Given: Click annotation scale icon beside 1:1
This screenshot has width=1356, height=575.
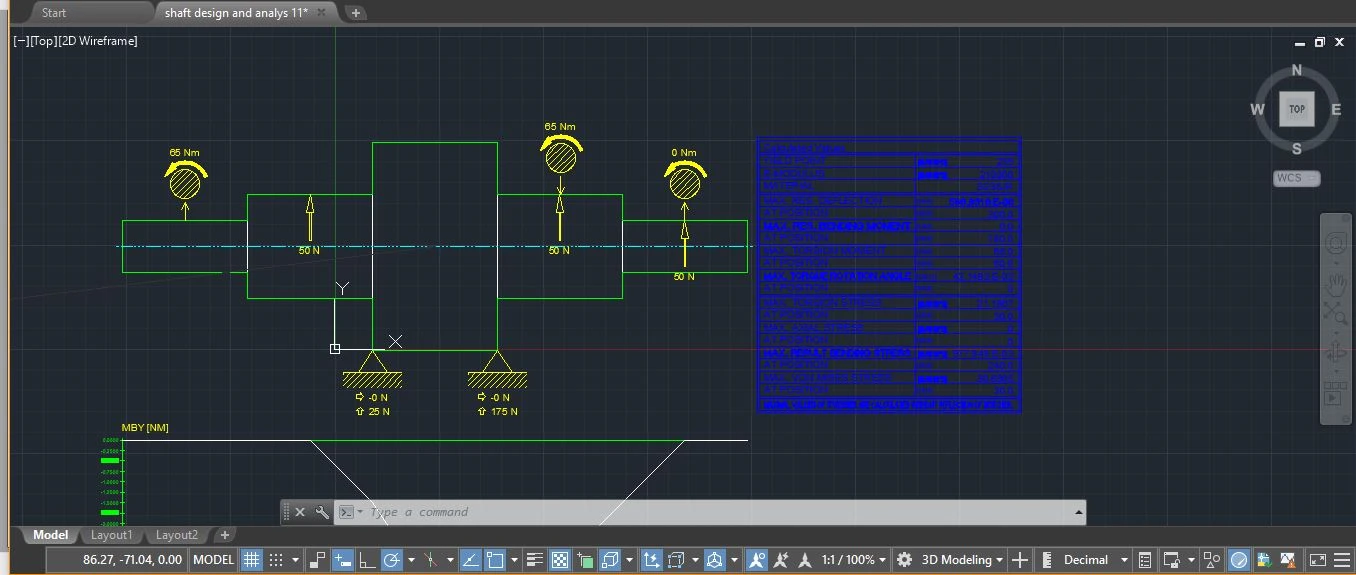Looking at the screenshot, I should (805, 560).
